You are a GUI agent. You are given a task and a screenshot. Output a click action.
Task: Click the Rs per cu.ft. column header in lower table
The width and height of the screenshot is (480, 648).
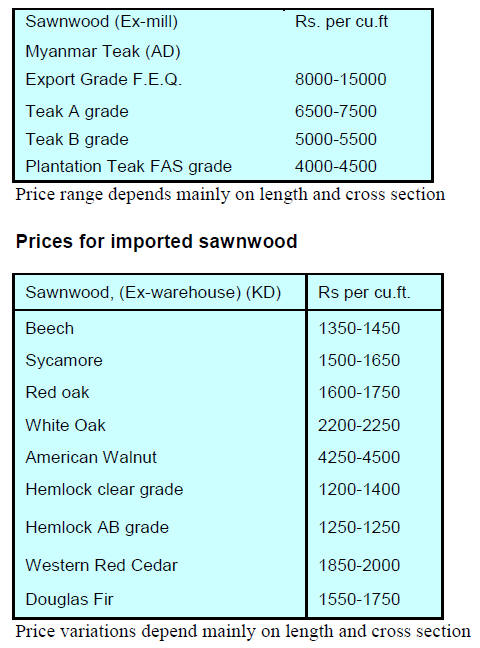[x=364, y=293]
